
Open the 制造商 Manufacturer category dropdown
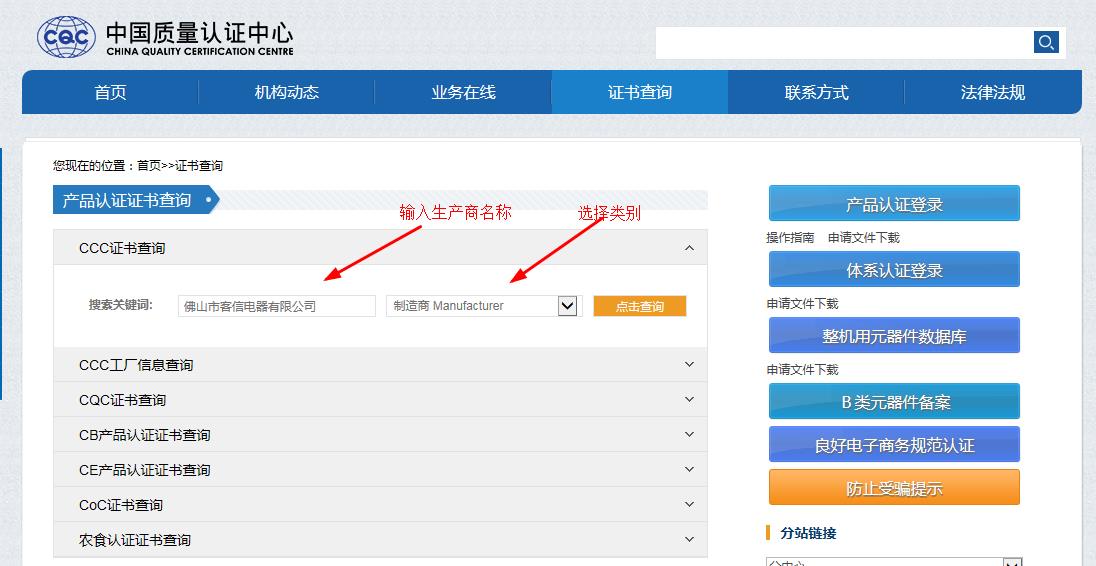pos(484,306)
